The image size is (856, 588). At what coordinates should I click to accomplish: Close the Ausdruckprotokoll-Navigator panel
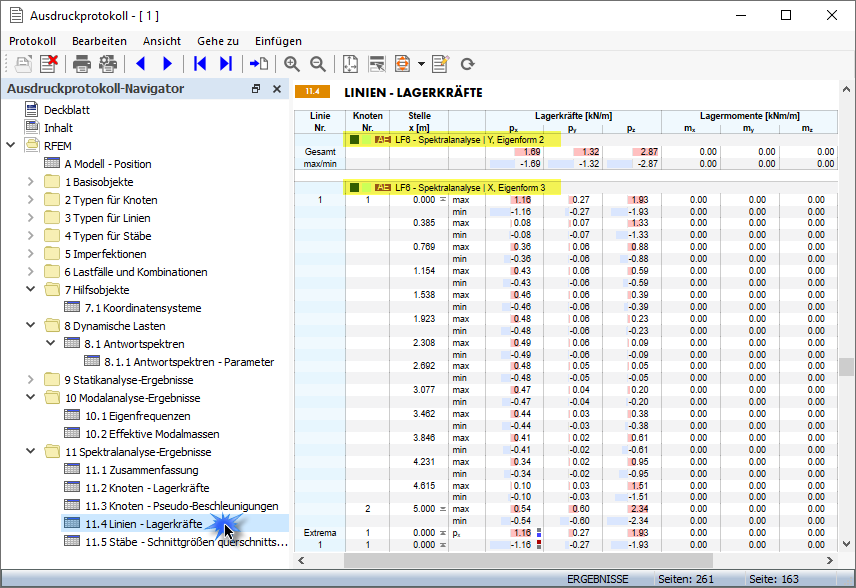coord(277,89)
